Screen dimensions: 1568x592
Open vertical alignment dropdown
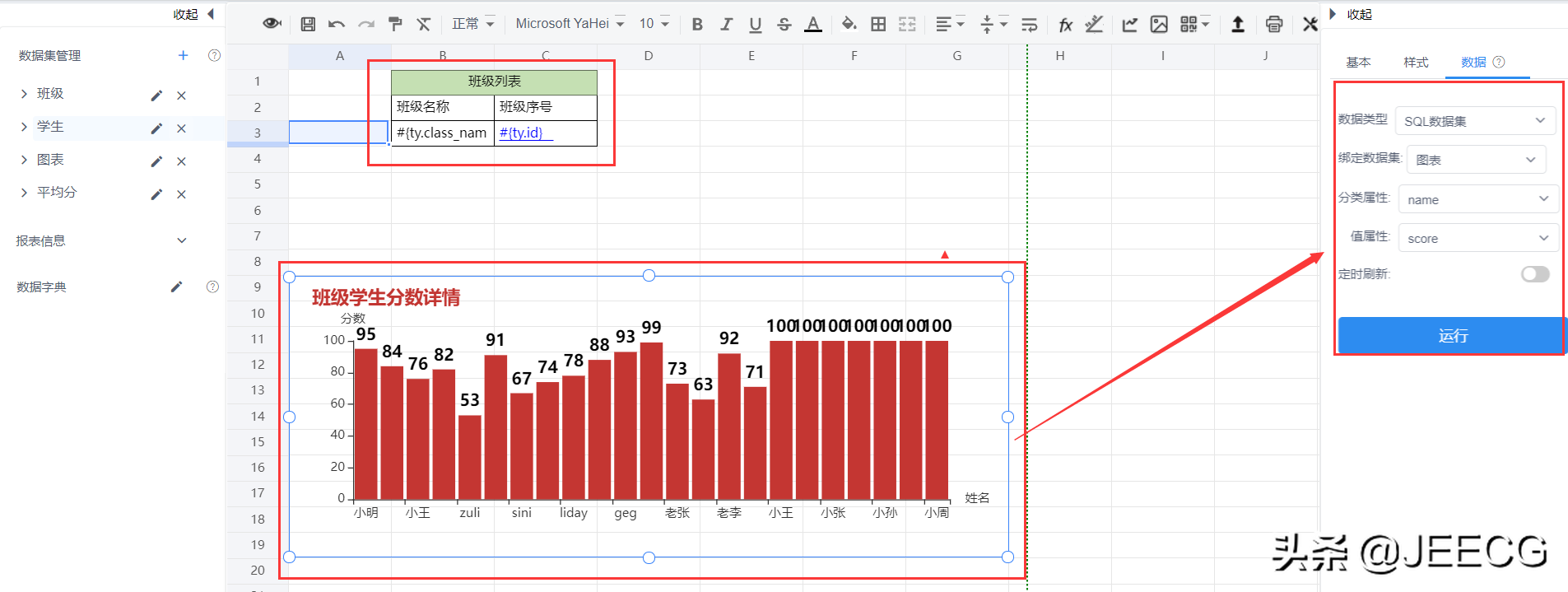993,24
